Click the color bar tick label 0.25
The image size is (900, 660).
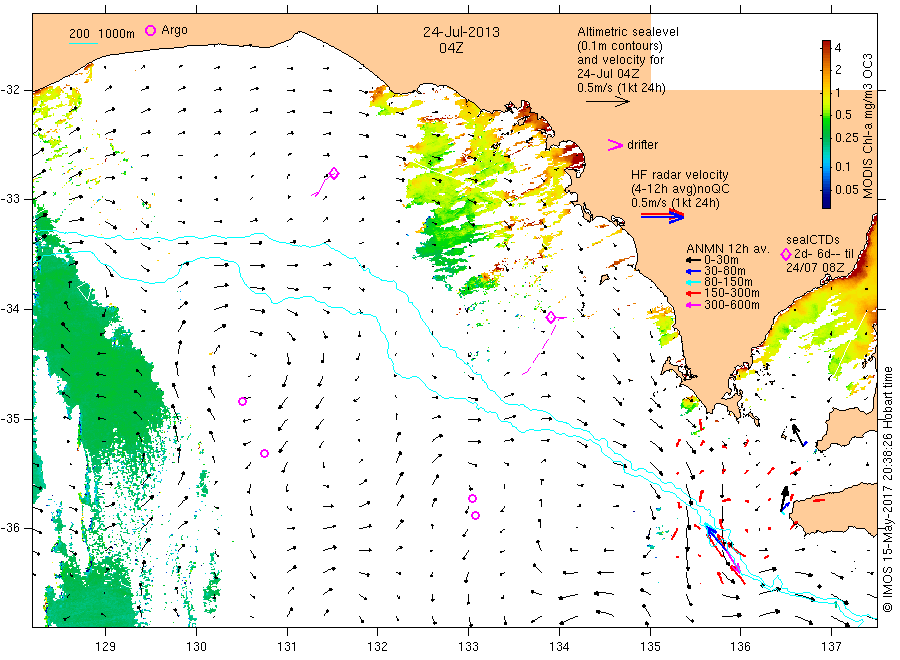click(x=847, y=138)
